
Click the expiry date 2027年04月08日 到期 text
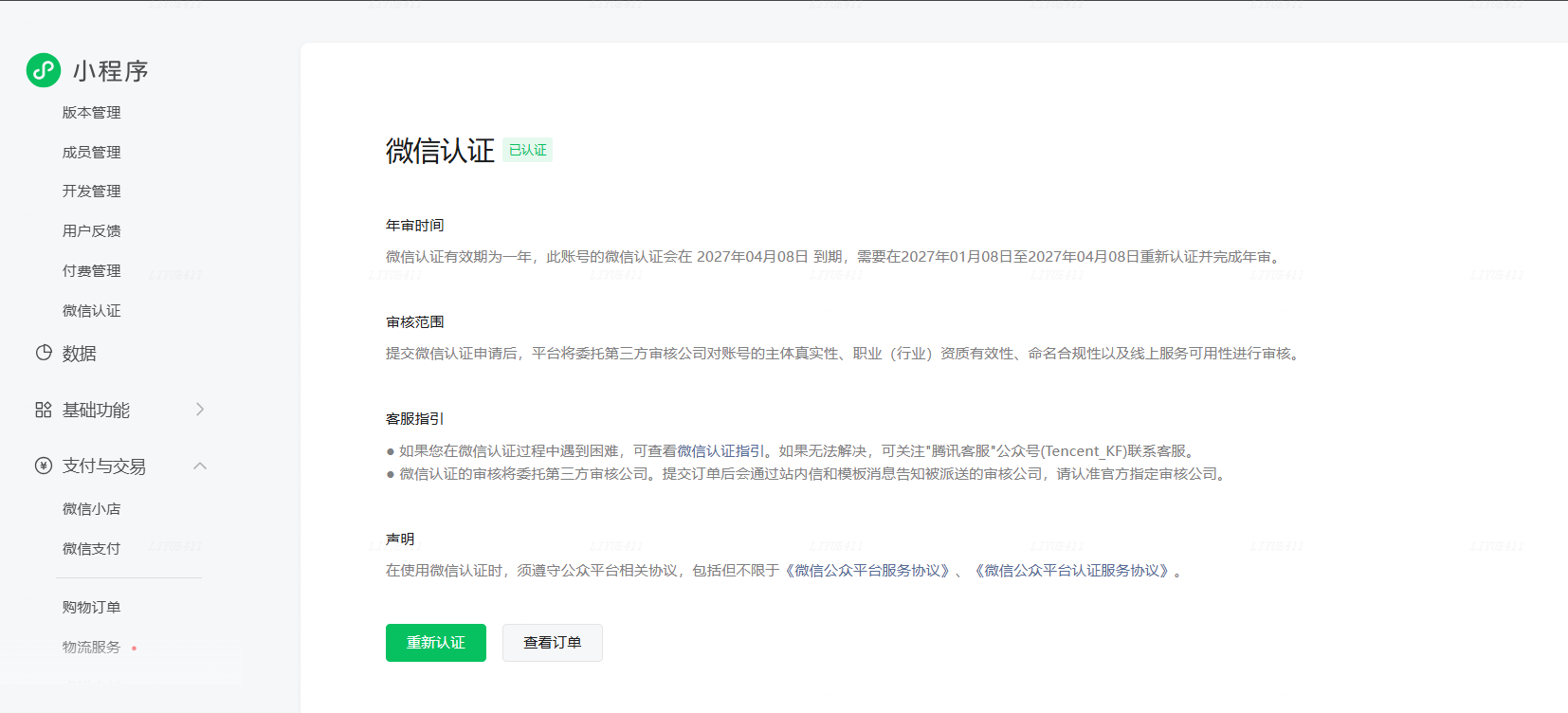769,257
